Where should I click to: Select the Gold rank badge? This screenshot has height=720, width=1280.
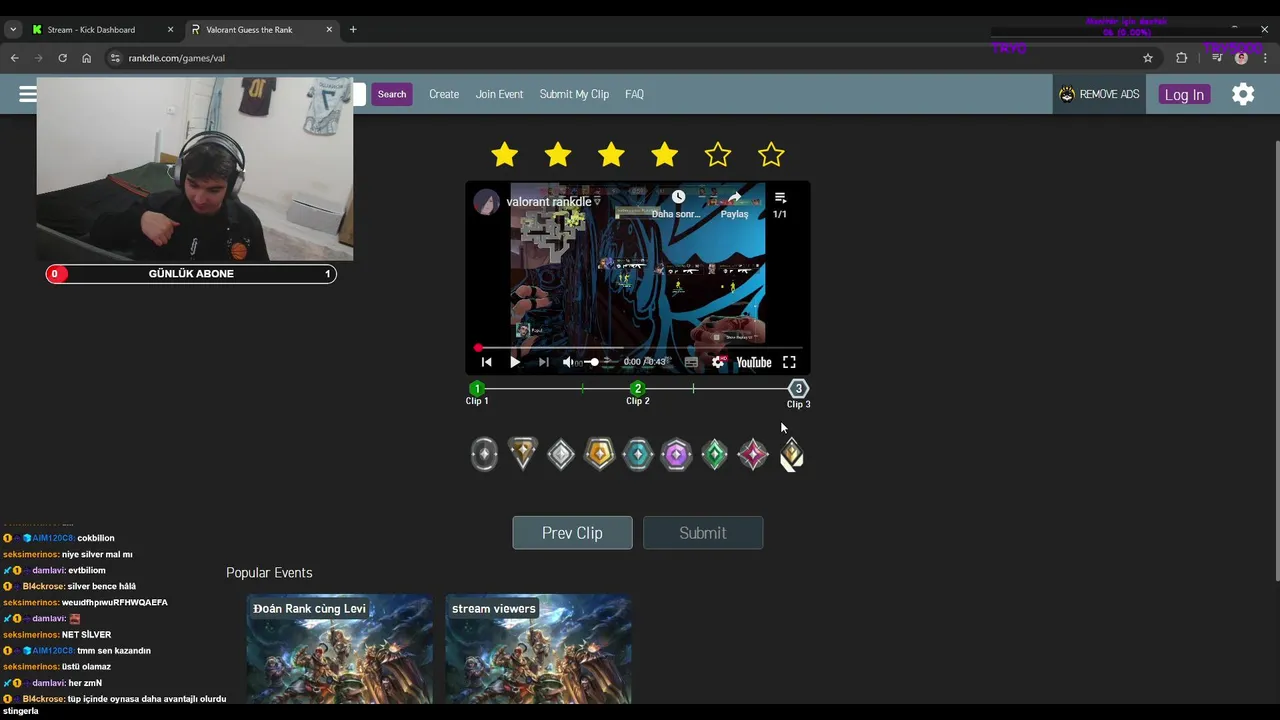pyautogui.click(x=599, y=455)
